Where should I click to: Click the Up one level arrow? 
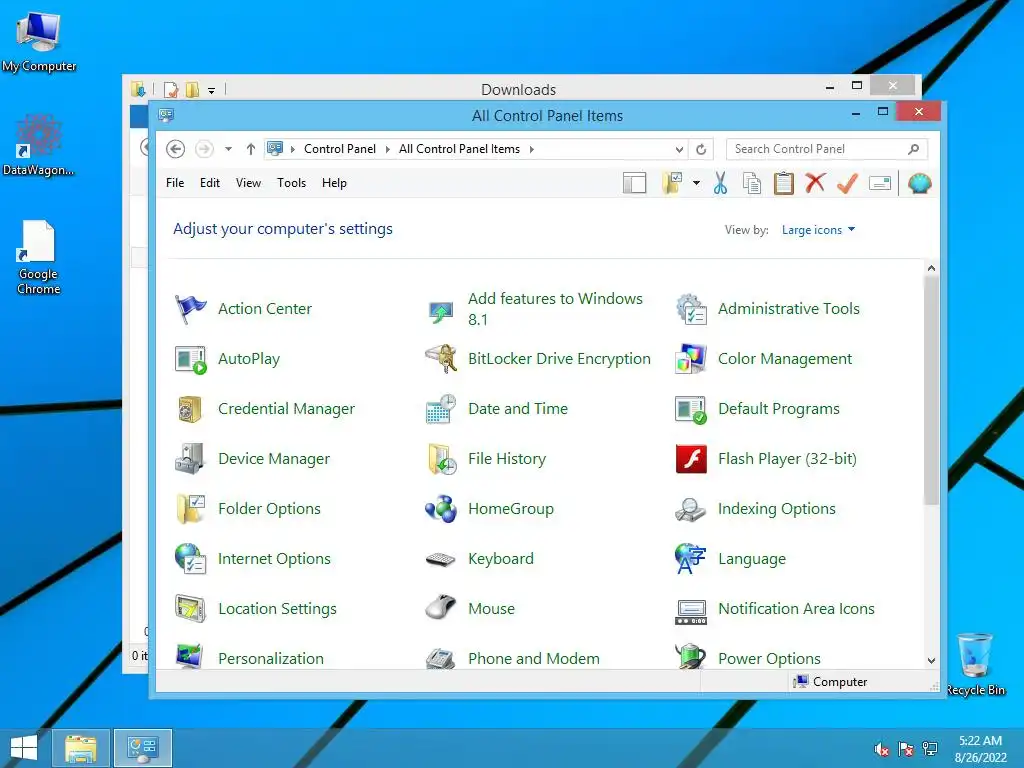(251, 149)
